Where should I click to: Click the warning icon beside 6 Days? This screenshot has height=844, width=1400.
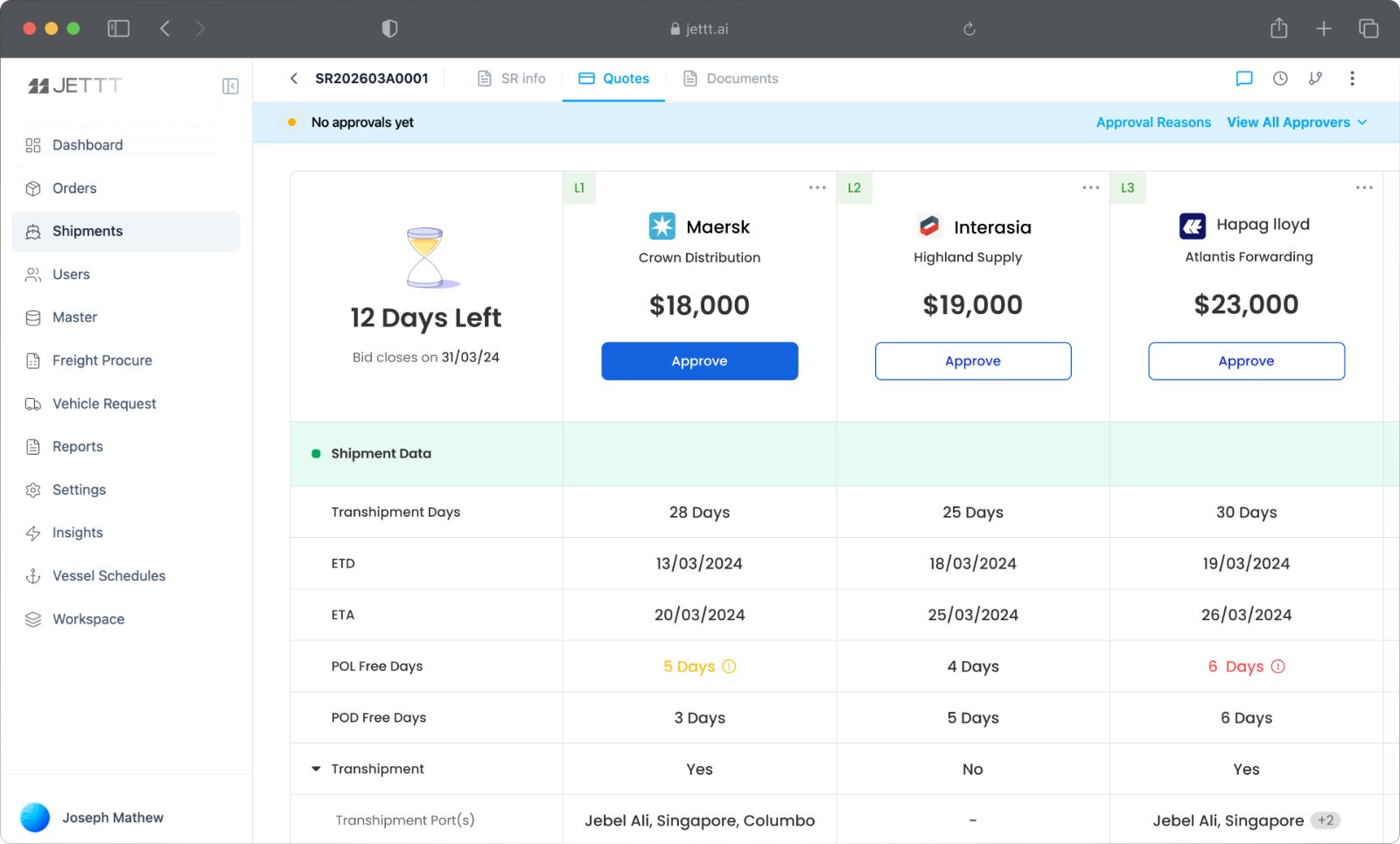click(1277, 666)
